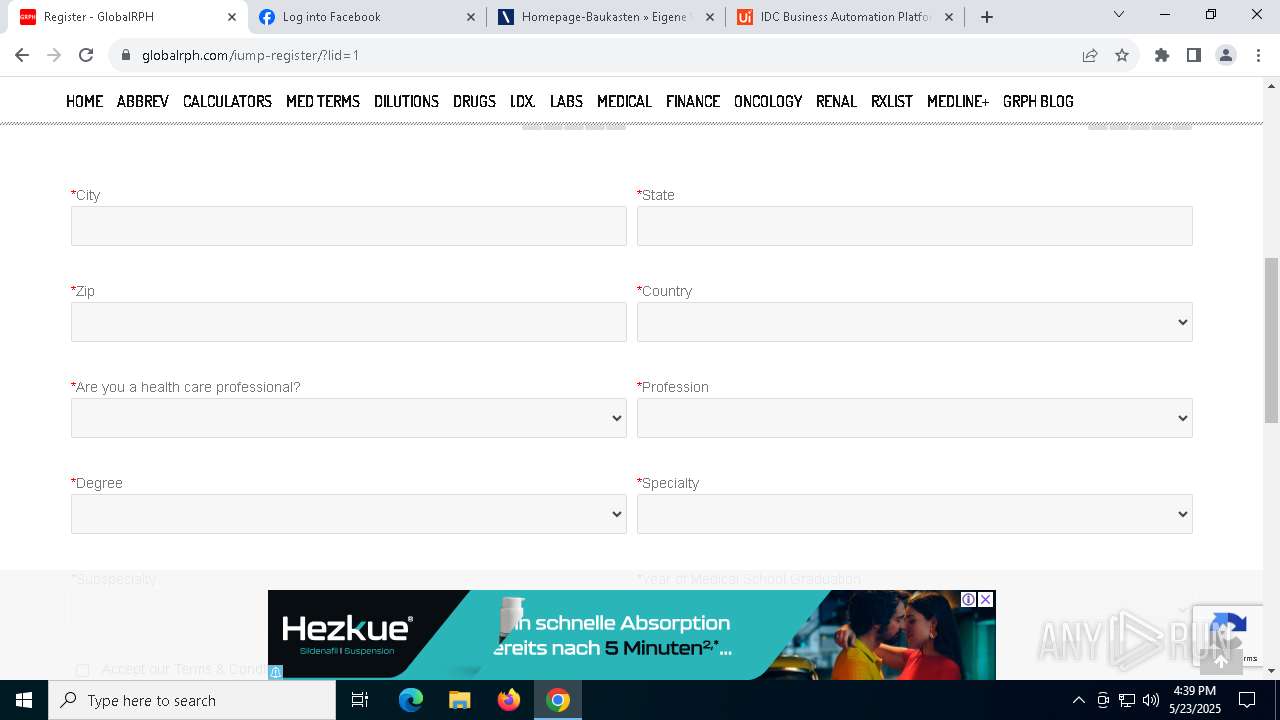Open volume control in system tray
The image size is (1280, 720).
[x=1151, y=700]
